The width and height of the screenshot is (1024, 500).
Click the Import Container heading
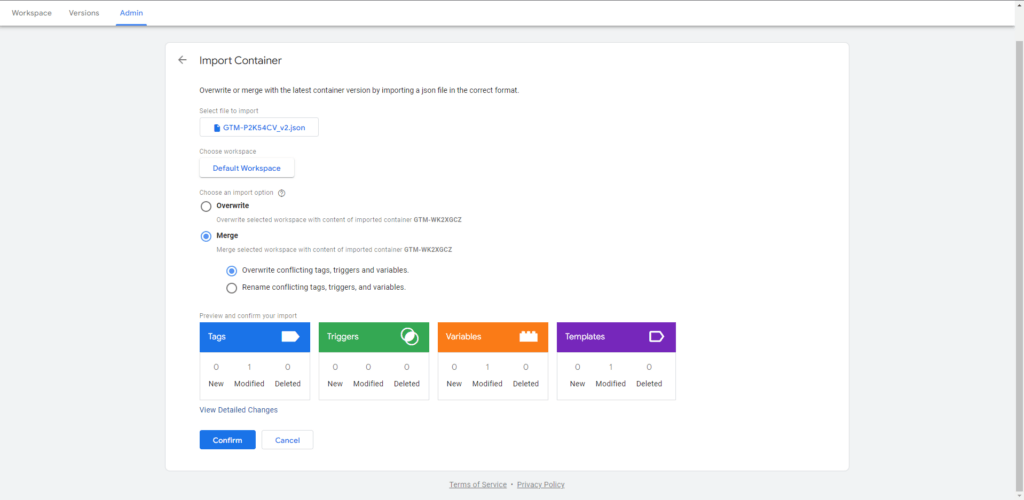click(240, 60)
